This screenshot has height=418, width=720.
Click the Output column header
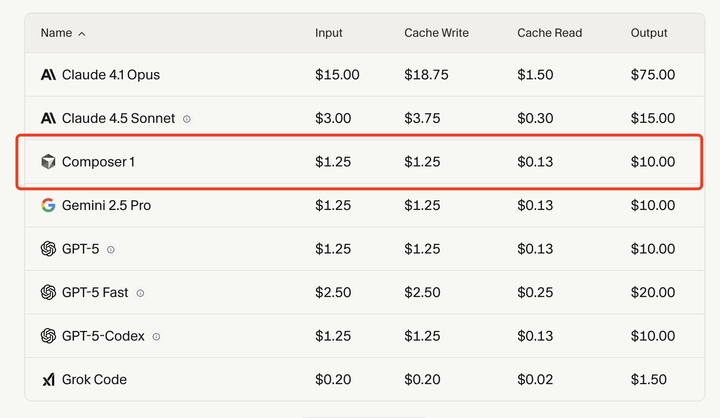click(x=649, y=33)
